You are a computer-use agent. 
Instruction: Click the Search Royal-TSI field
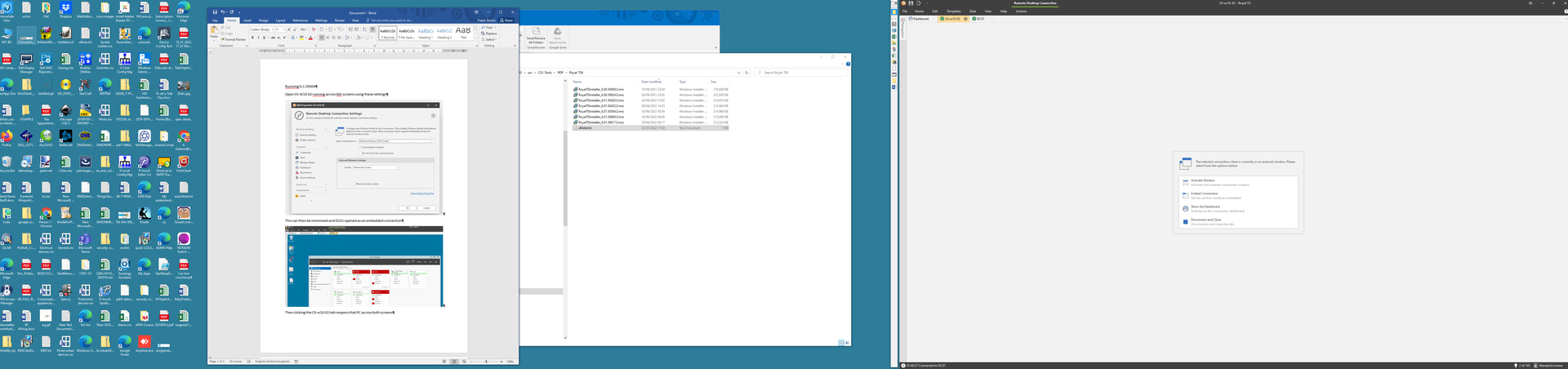tap(800, 73)
